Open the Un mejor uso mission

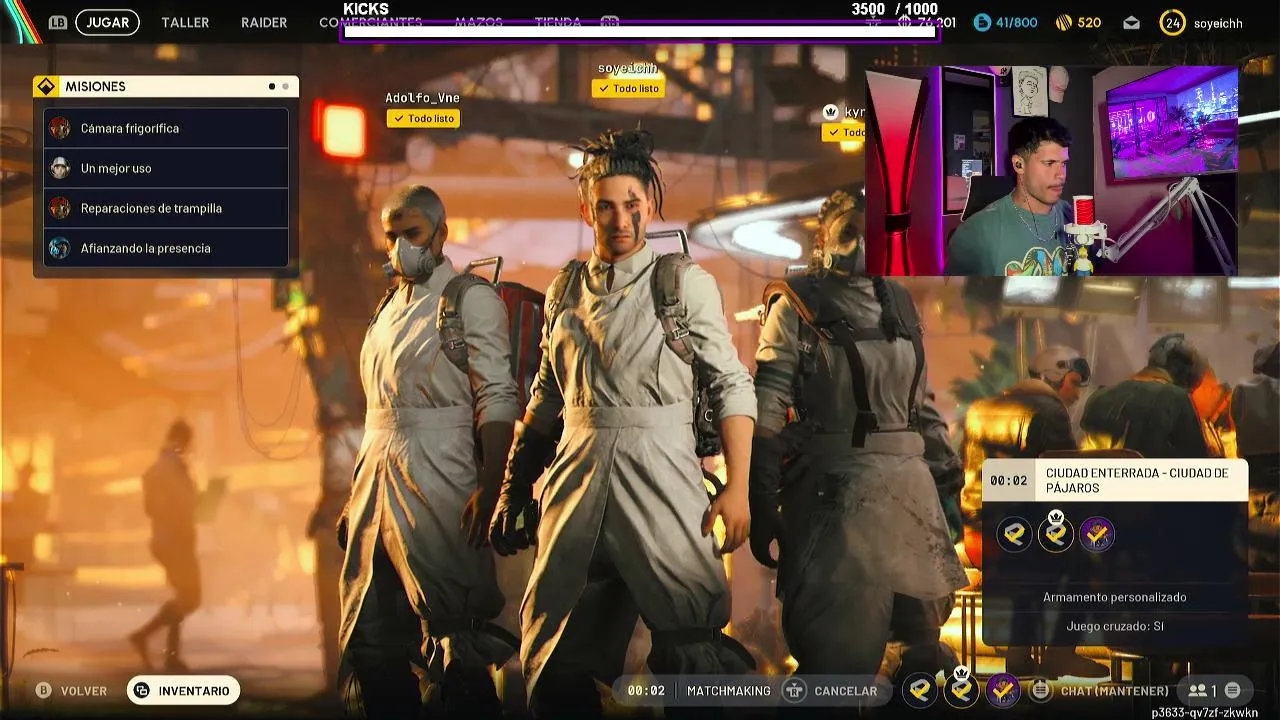[166, 168]
